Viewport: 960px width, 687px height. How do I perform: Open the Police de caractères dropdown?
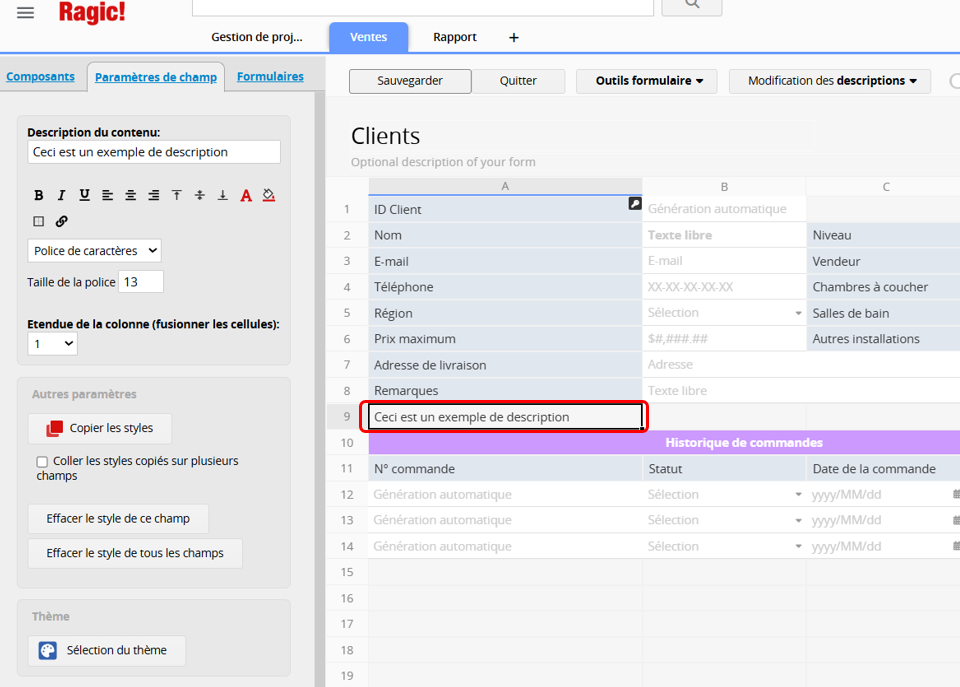click(94, 251)
